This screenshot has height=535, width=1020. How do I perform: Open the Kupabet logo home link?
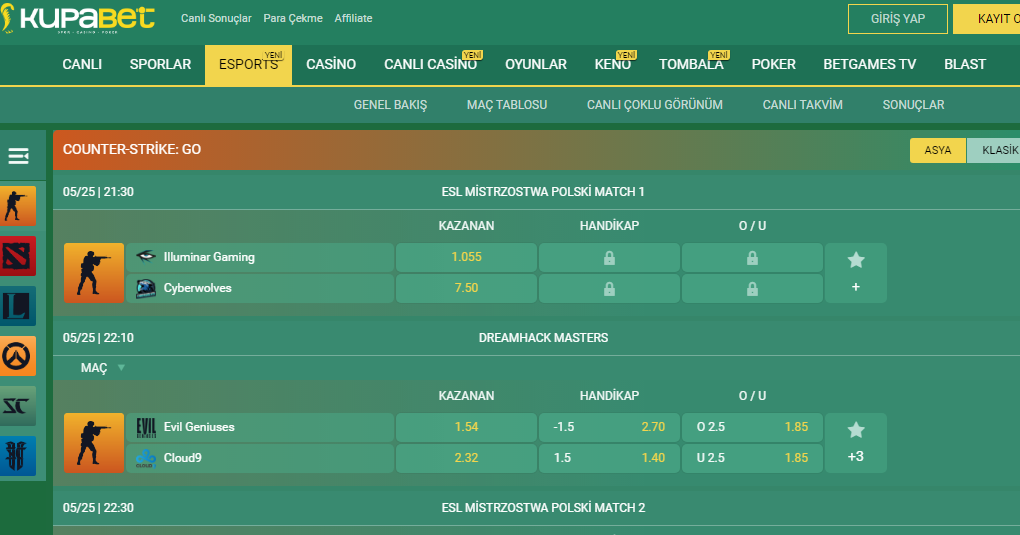click(x=78, y=18)
